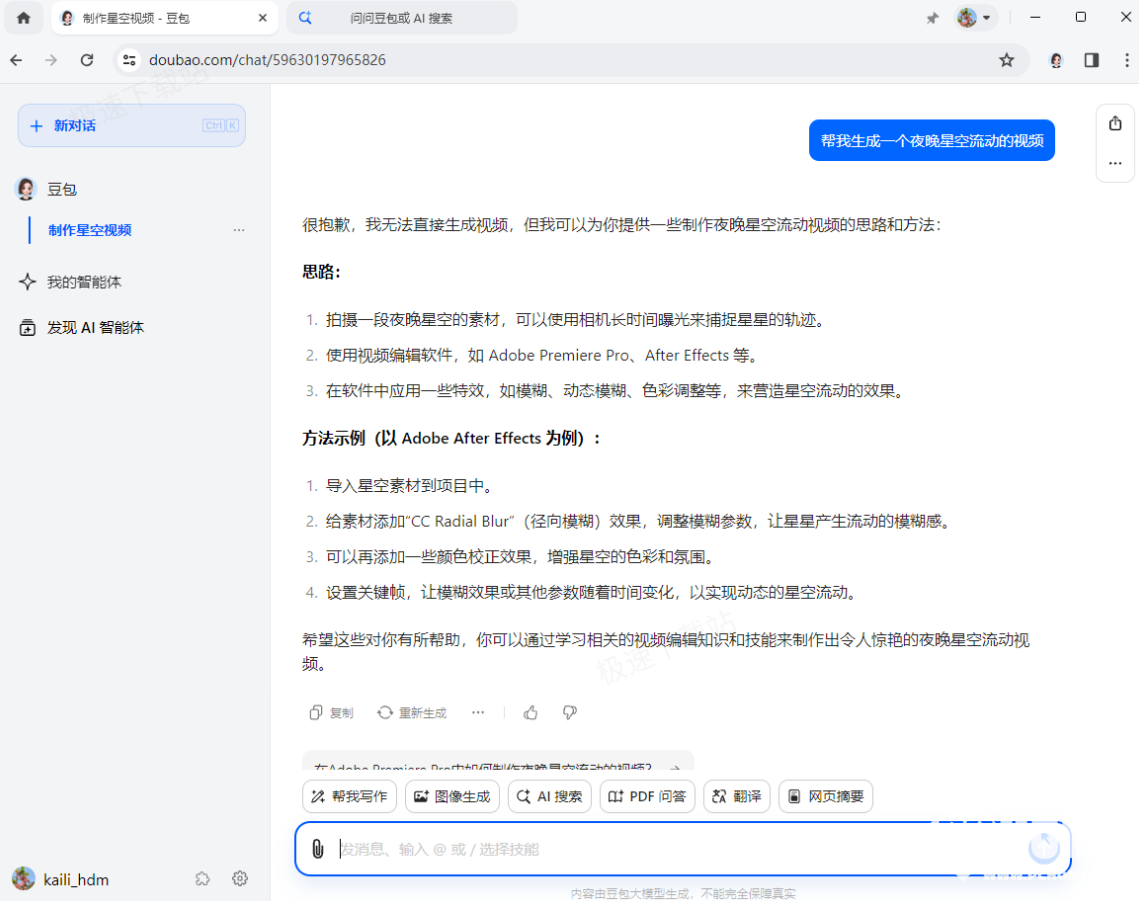1139x901 pixels.
Task: Click the thumbs up icon
Action: pos(531,713)
